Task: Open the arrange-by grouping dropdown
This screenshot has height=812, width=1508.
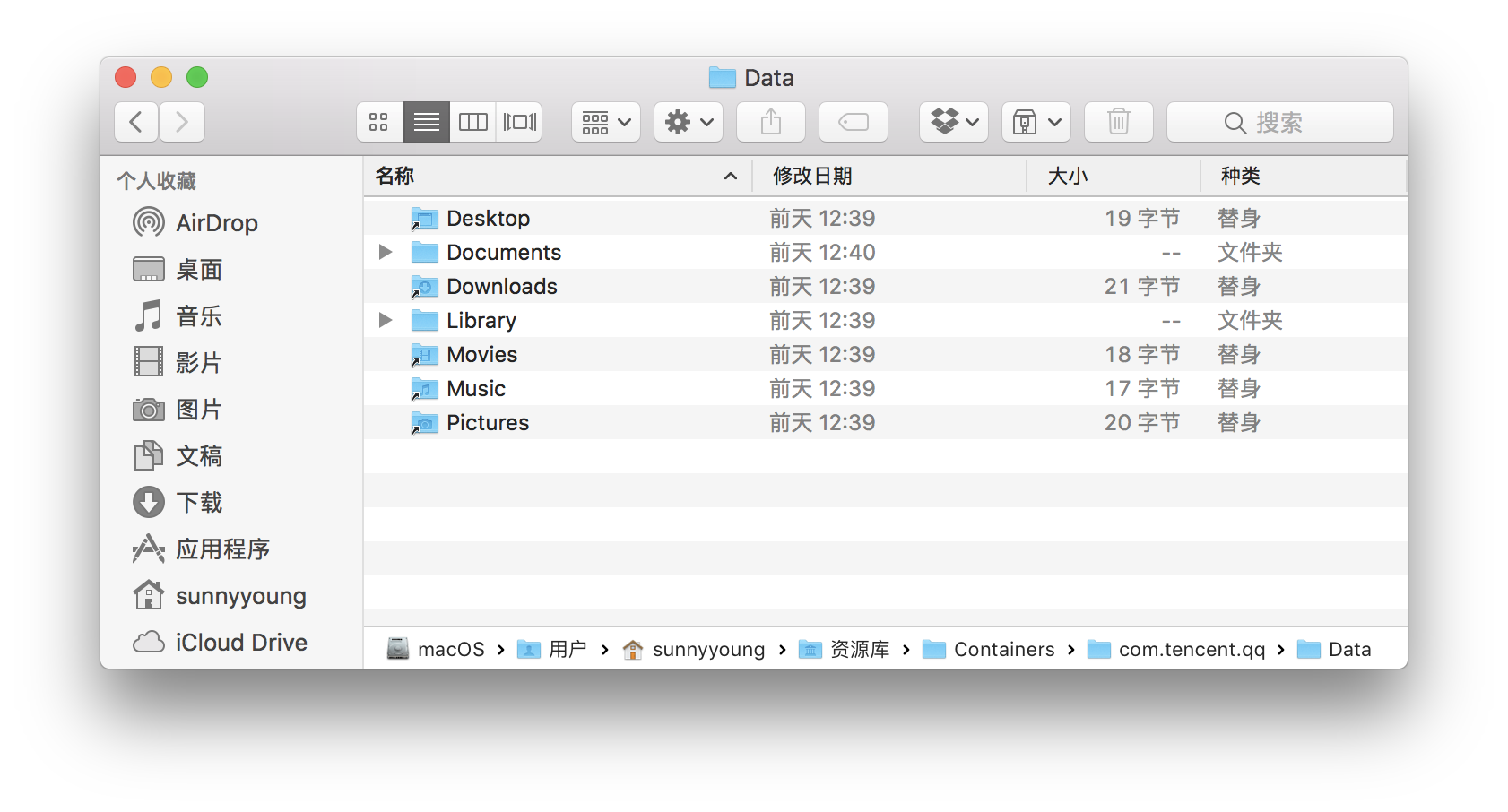Action: tap(605, 122)
